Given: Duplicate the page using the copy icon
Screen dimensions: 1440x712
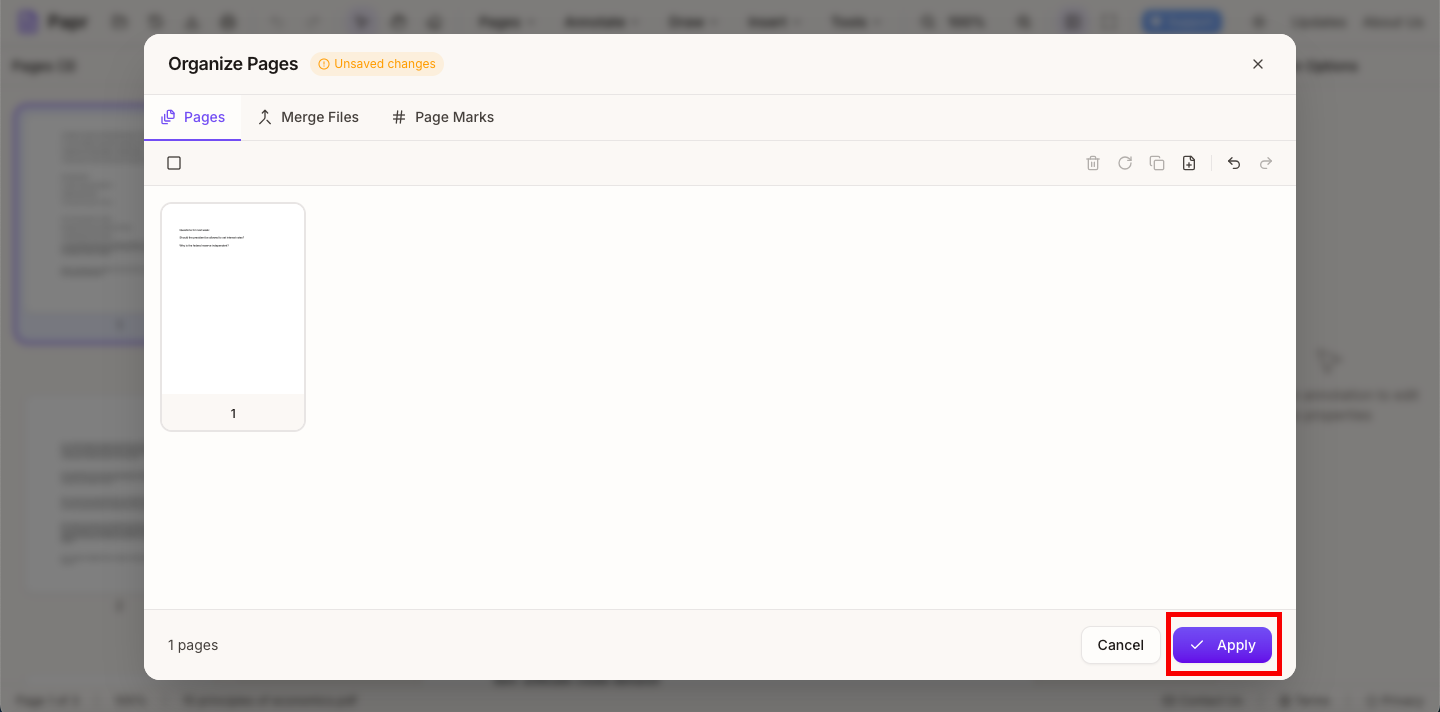Looking at the screenshot, I should pyautogui.click(x=1157, y=163).
